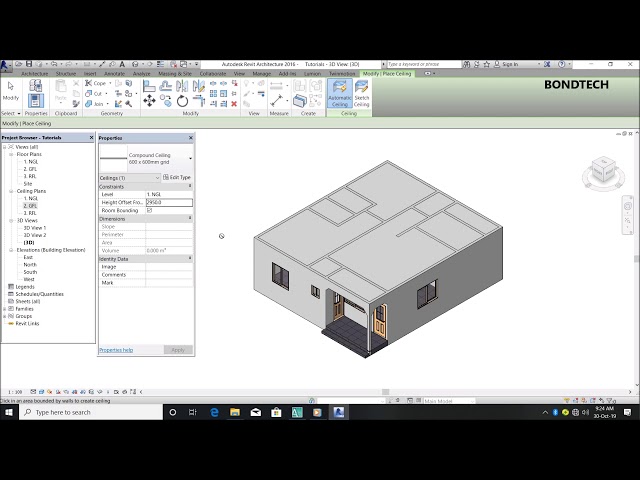This screenshot has width=640, height=480.
Task: Select the Modify arrow tool
Action: point(11,91)
